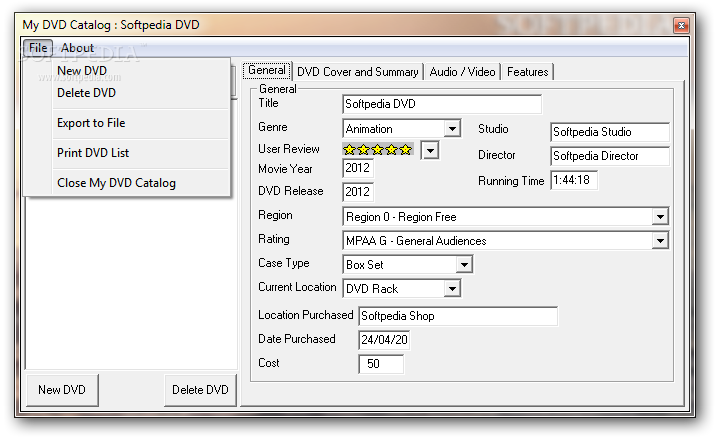
Task: Click the DVD Release year field
Action: click(x=358, y=192)
